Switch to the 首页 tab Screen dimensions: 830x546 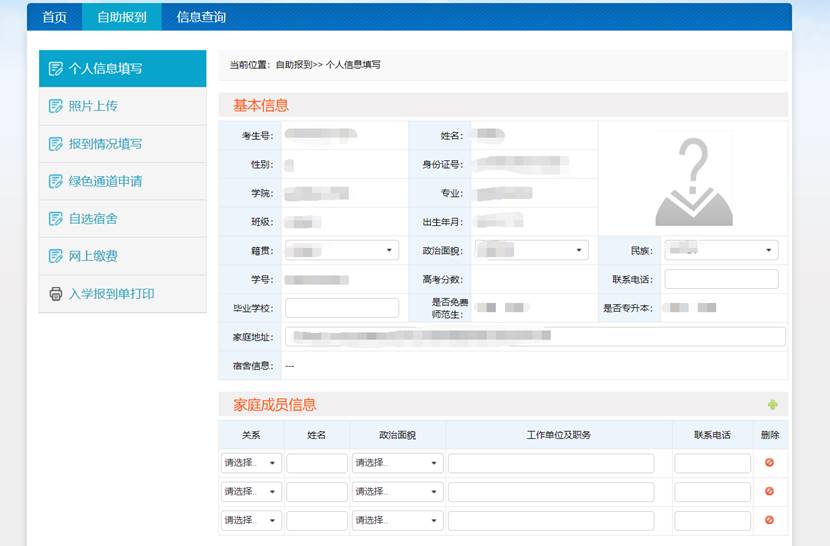[54, 17]
